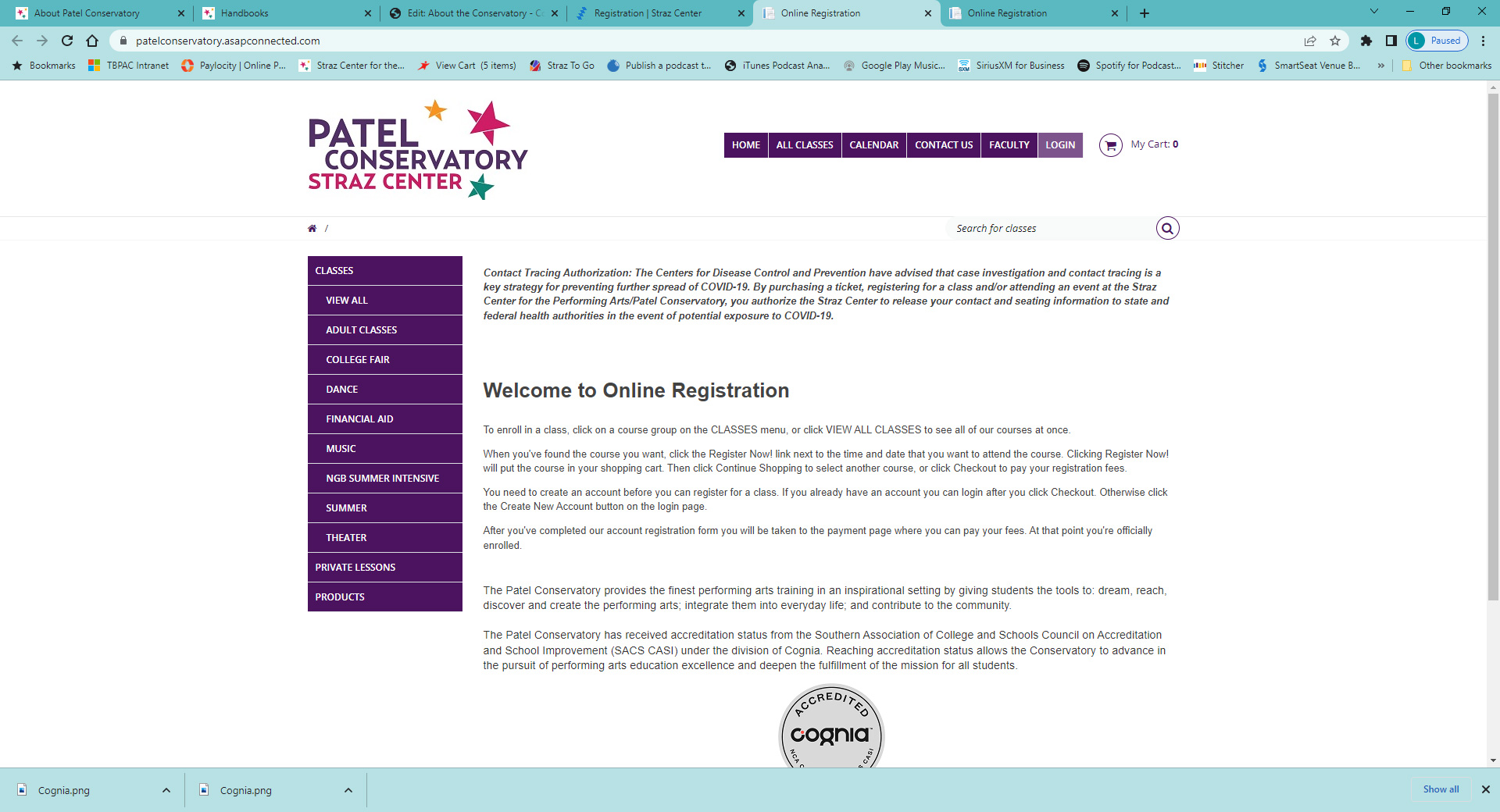Open the CALENDAR navigation item
Image resolution: width=1500 pixels, height=812 pixels.
point(873,145)
